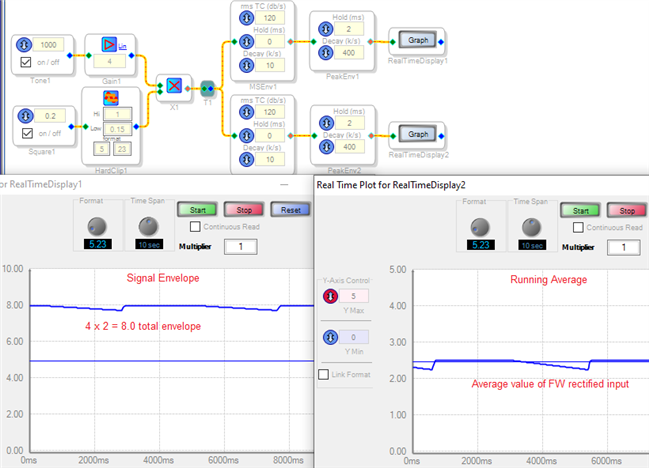This screenshot has width=649, height=468.
Task: Click the Lin link on Gain1
Action: click(x=122, y=46)
